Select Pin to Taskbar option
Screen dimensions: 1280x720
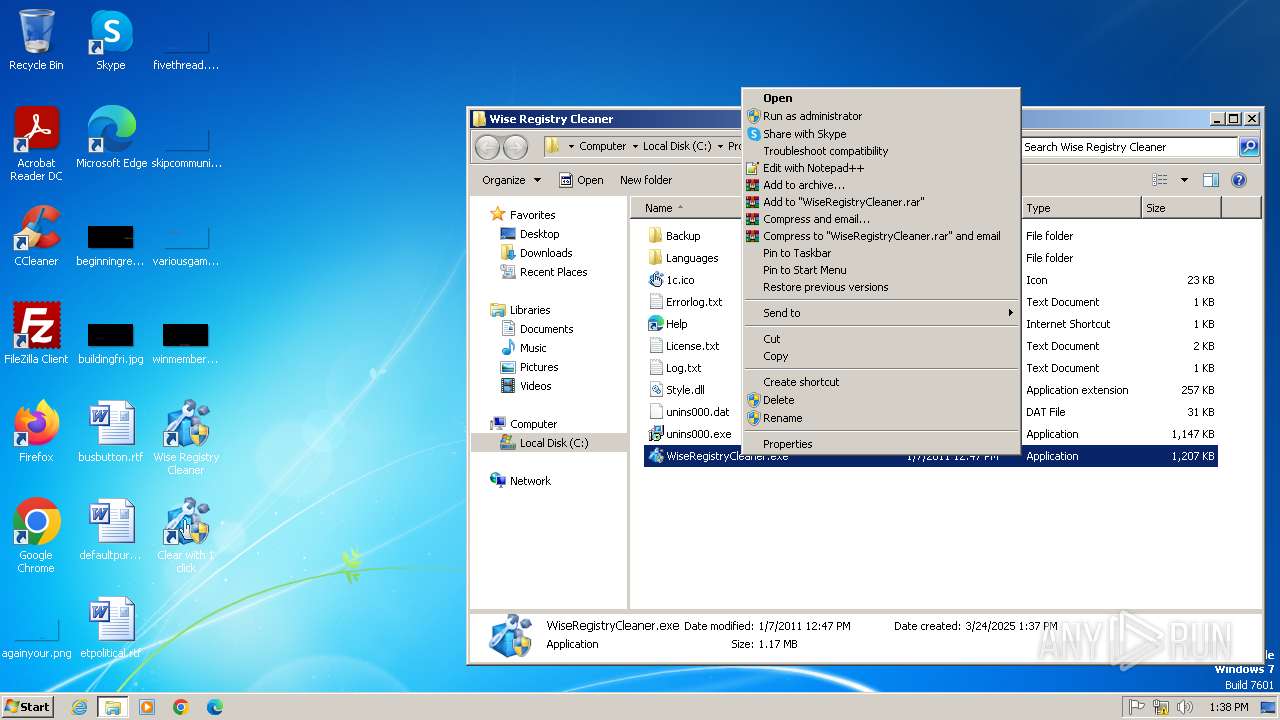(x=881, y=253)
